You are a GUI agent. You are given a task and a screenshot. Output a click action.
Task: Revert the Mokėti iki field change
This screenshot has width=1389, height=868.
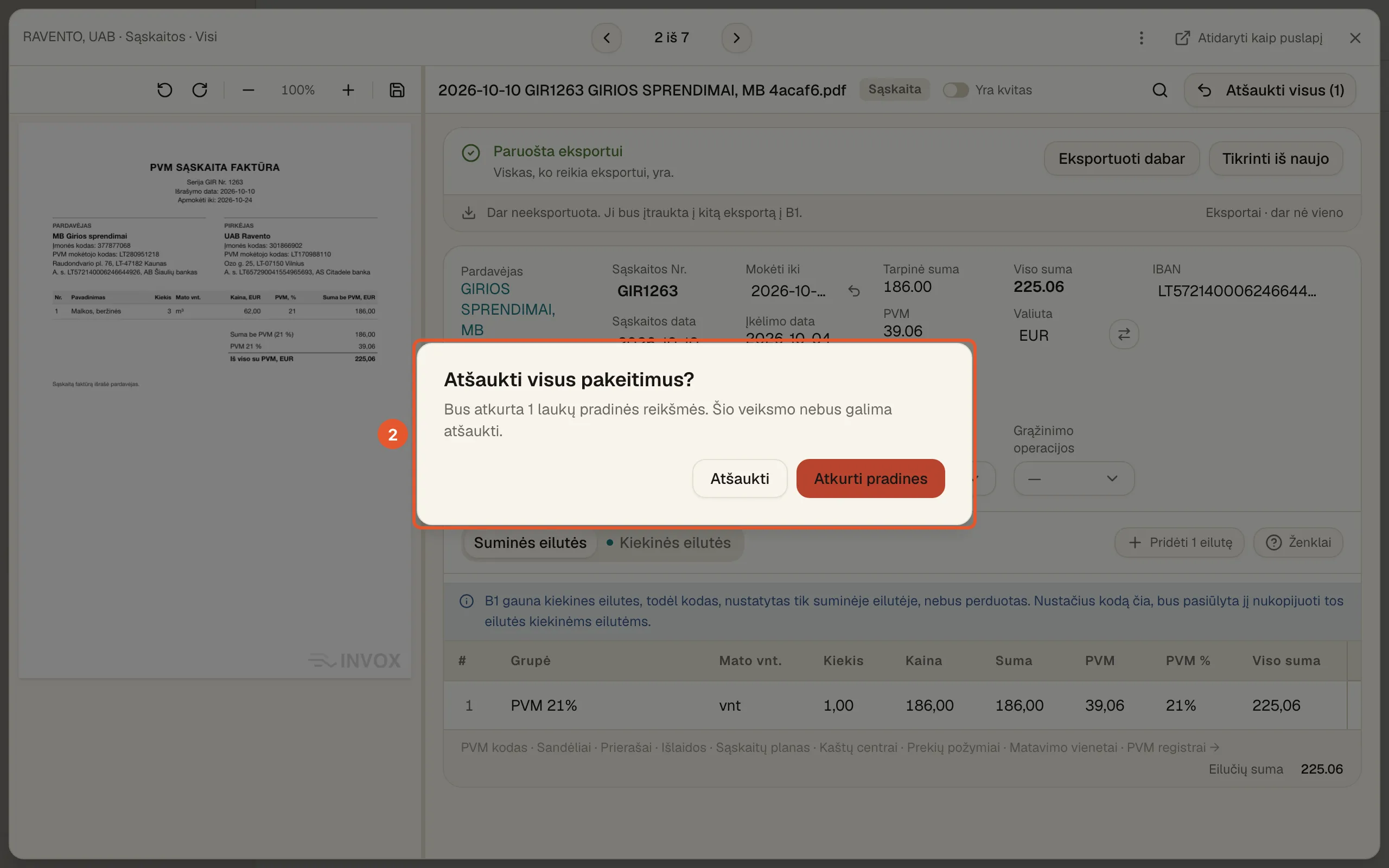pos(854,291)
